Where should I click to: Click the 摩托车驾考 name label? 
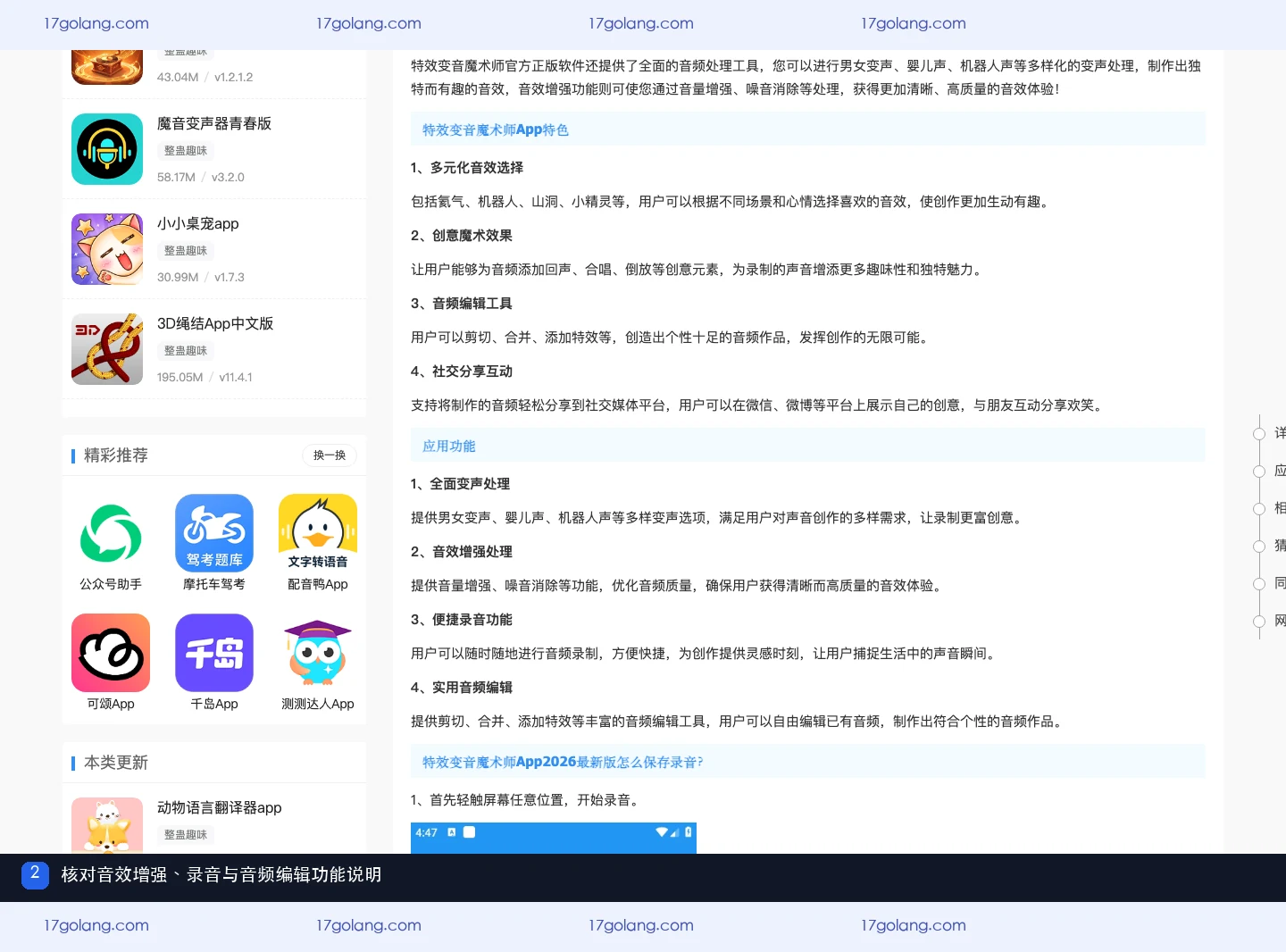[x=214, y=584]
